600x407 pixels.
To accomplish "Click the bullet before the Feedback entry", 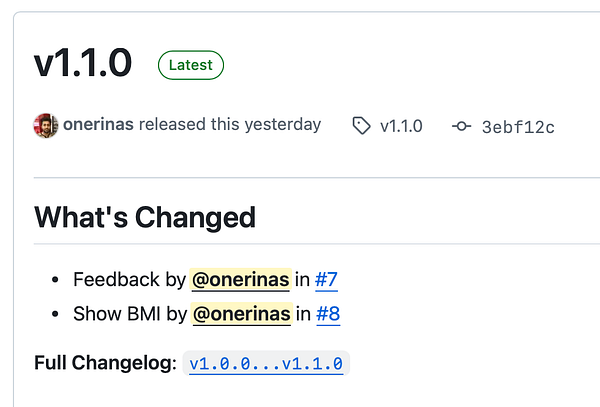I will 53,280.
